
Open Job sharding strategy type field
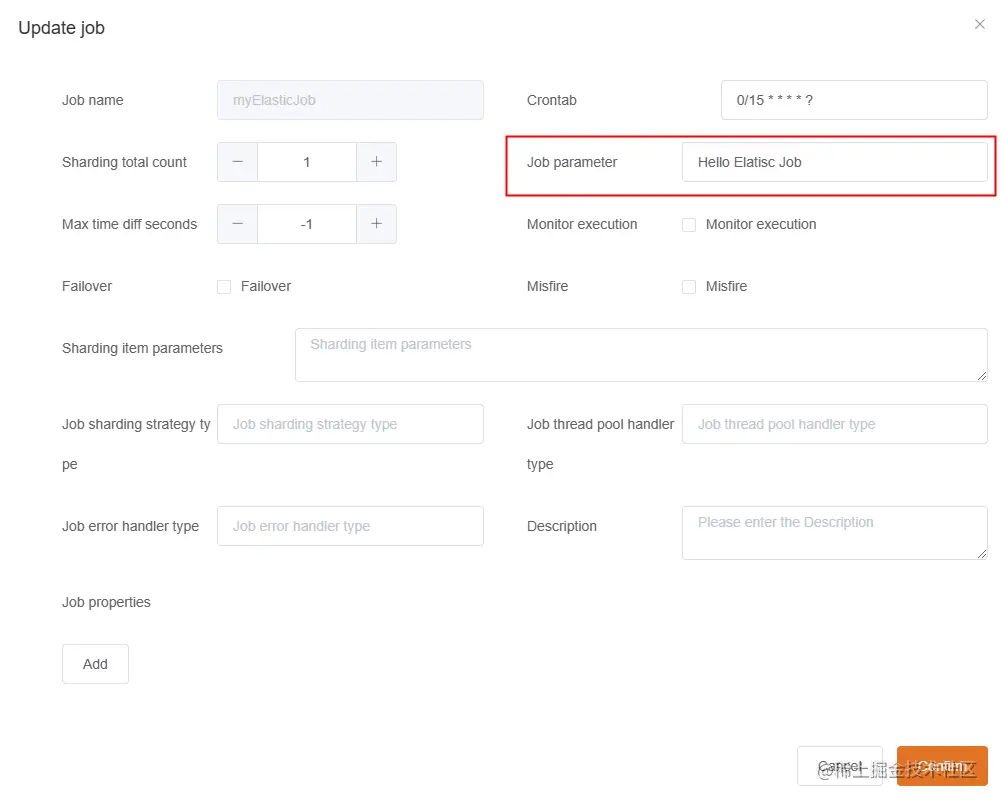point(350,424)
